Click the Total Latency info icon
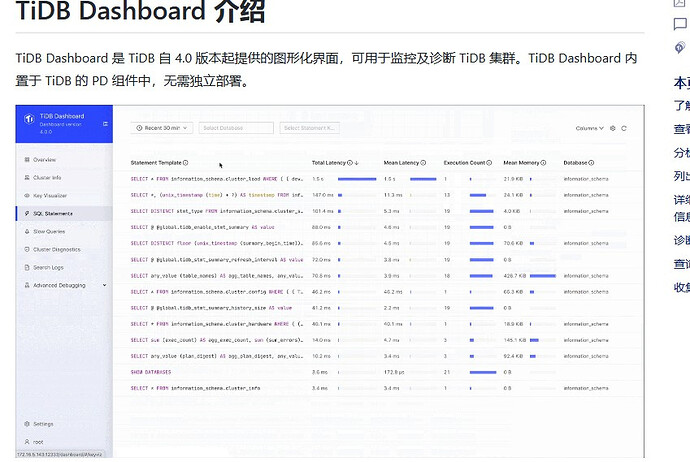This screenshot has height=462, width=690. (350, 163)
